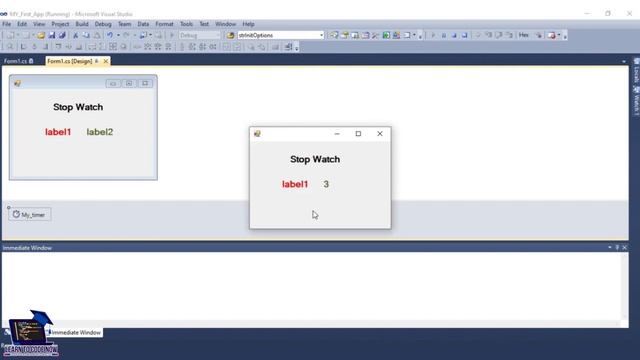Select the Immediate Window bottom tab

click(76, 332)
